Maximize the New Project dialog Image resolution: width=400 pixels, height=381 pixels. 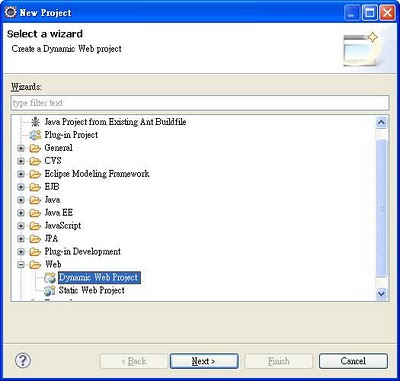pos(370,13)
